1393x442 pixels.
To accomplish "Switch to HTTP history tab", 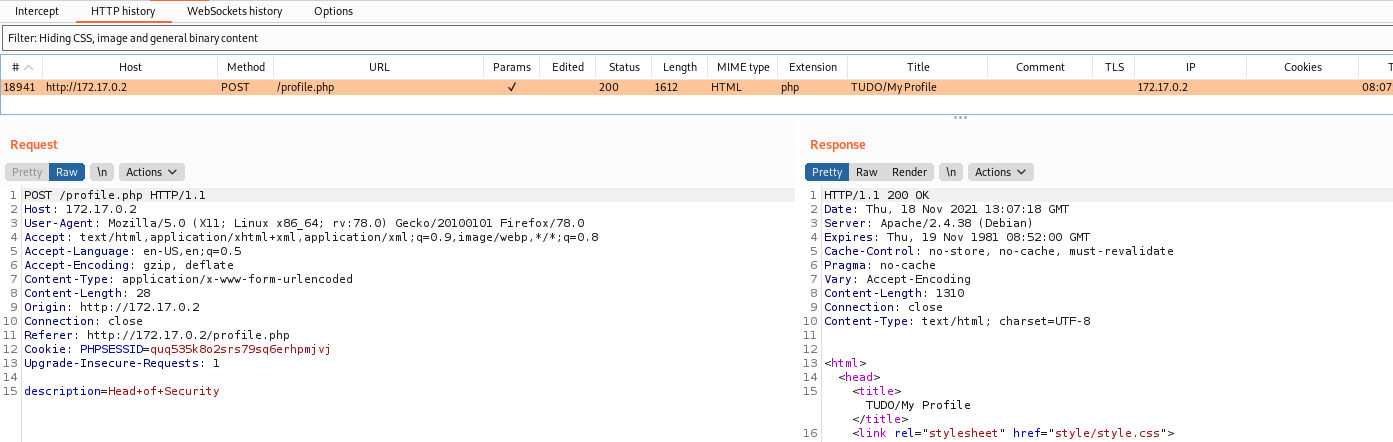I will pos(122,11).
